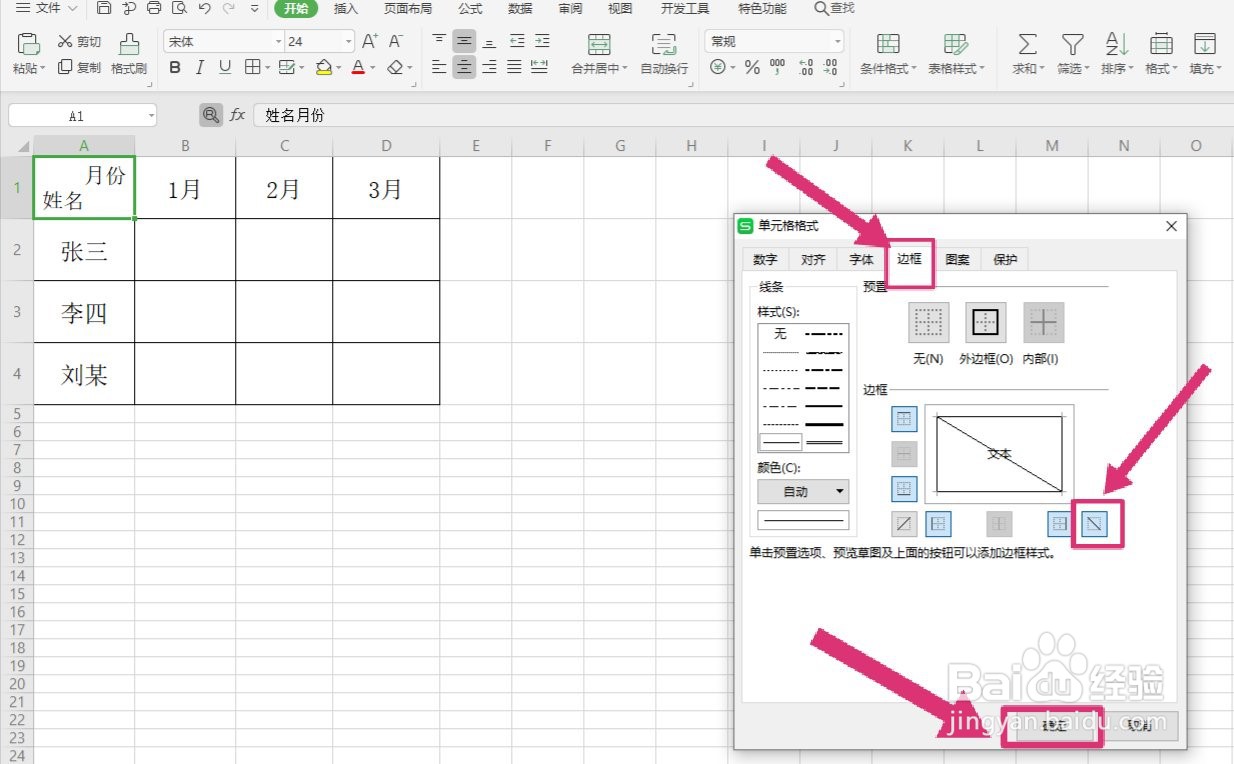
Task: Click increase decimal places icon
Action: click(x=806, y=67)
